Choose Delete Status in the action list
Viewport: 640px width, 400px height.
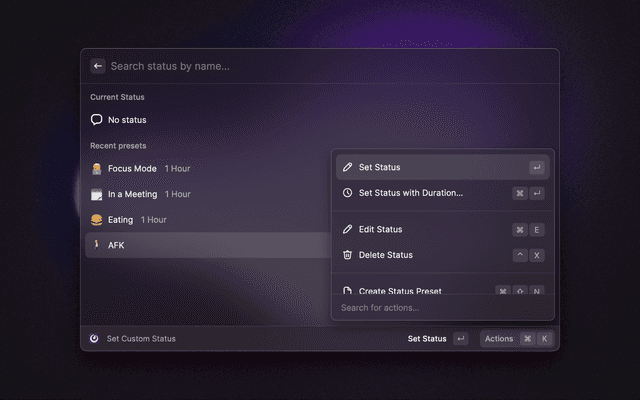385,255
